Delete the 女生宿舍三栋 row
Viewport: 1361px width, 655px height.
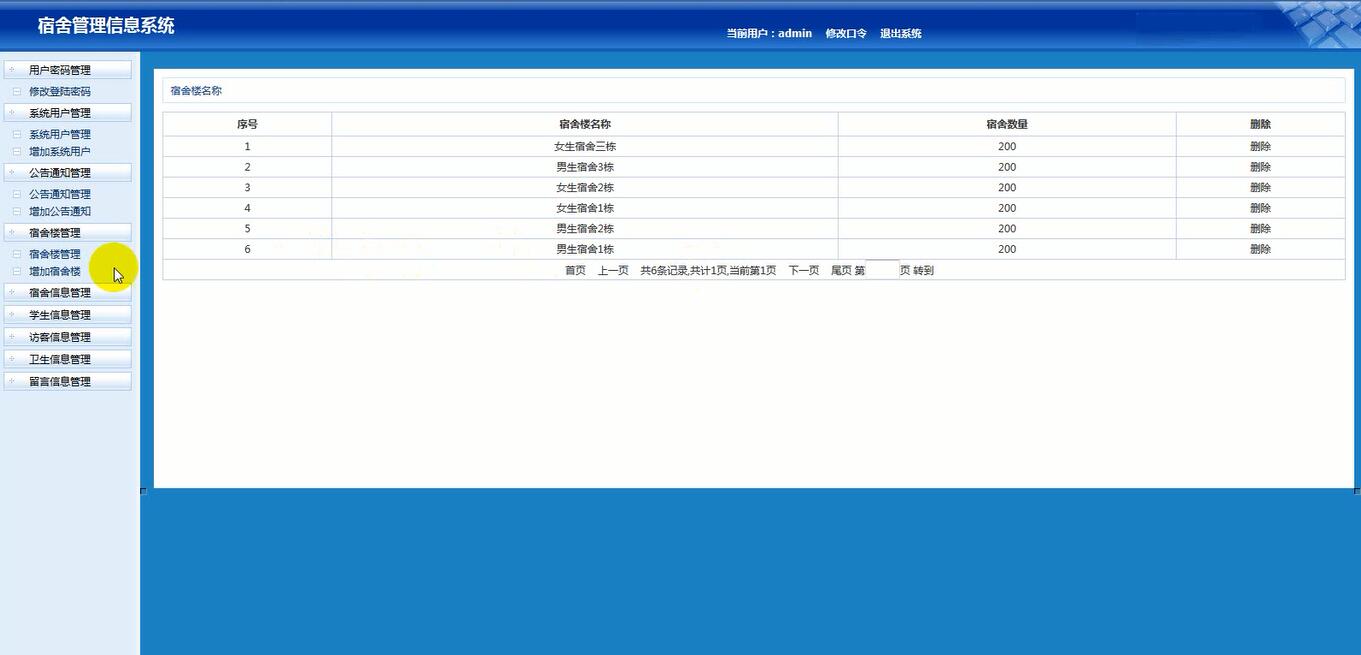pos(1260,146)
